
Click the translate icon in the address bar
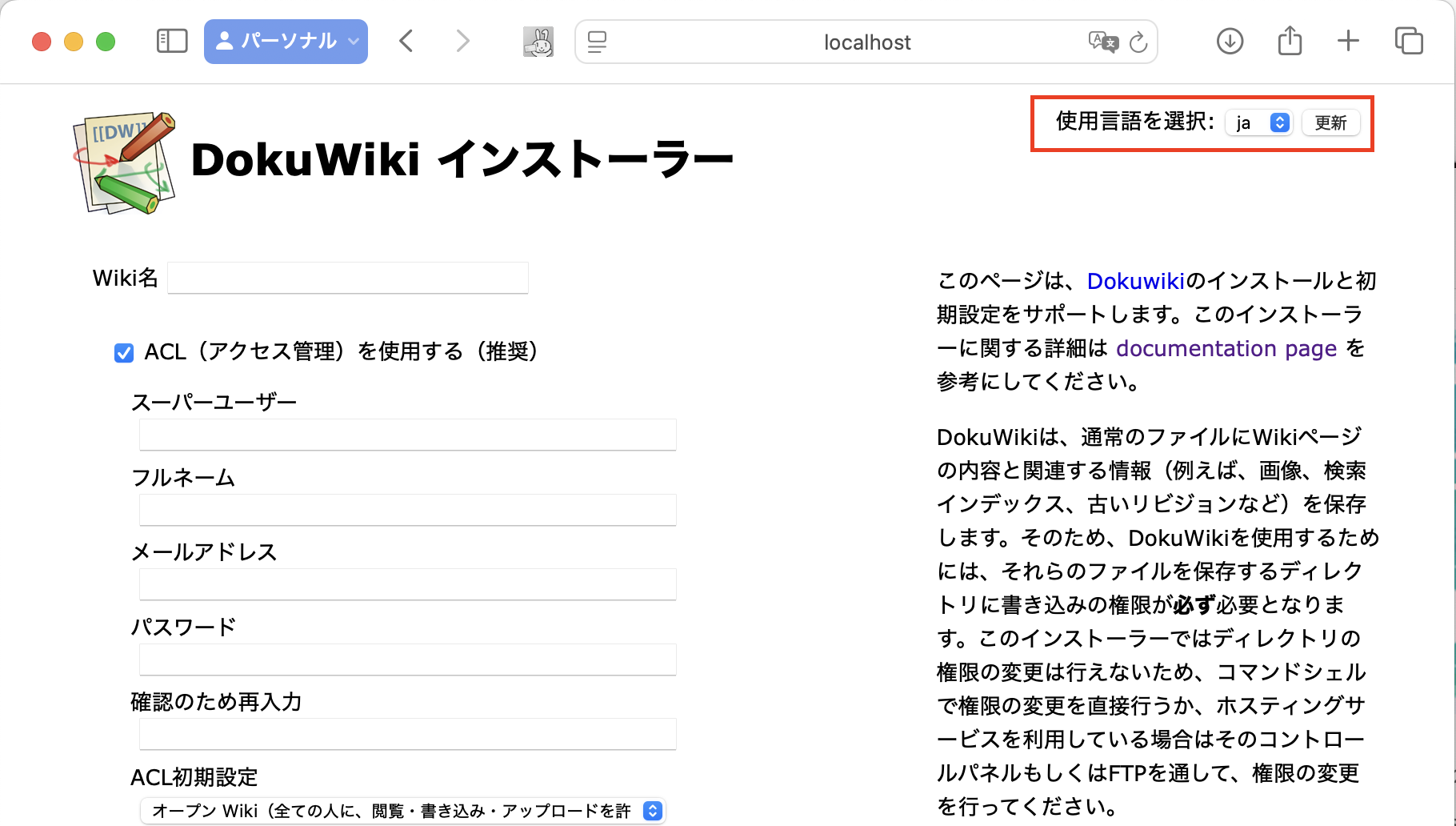tap(1102, 42)
